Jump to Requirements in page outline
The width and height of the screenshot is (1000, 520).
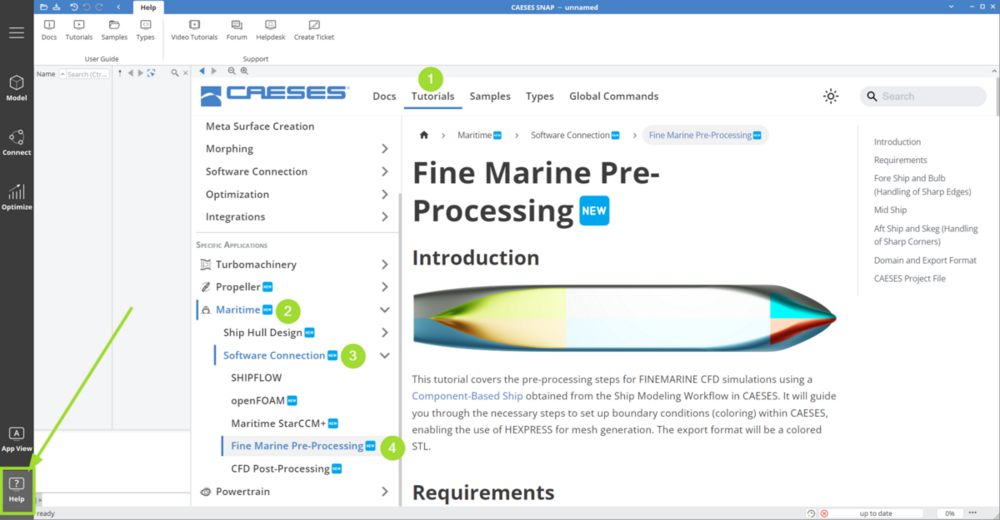click(x=900, y=160)
